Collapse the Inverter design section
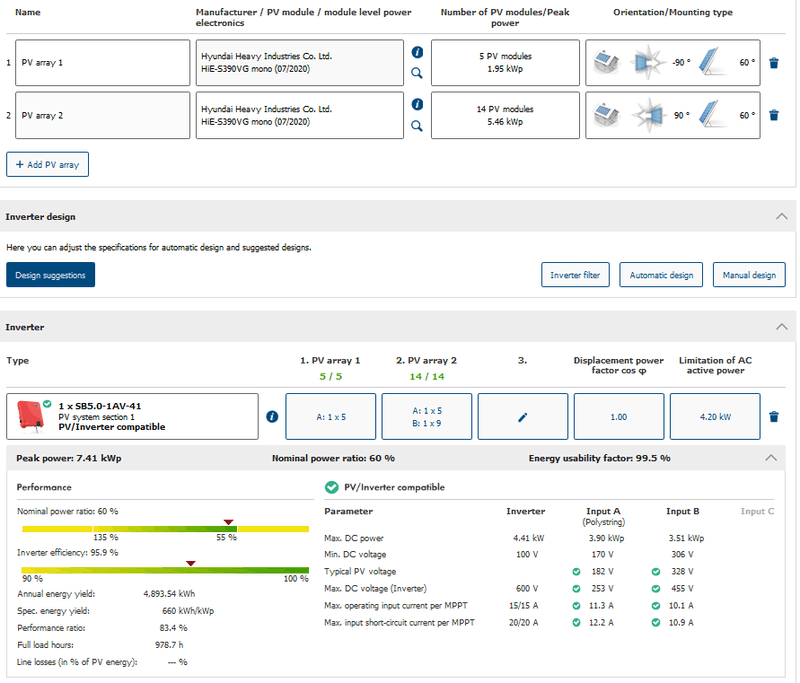This screenshot has width=800, height=683. (x=781, y=216)
